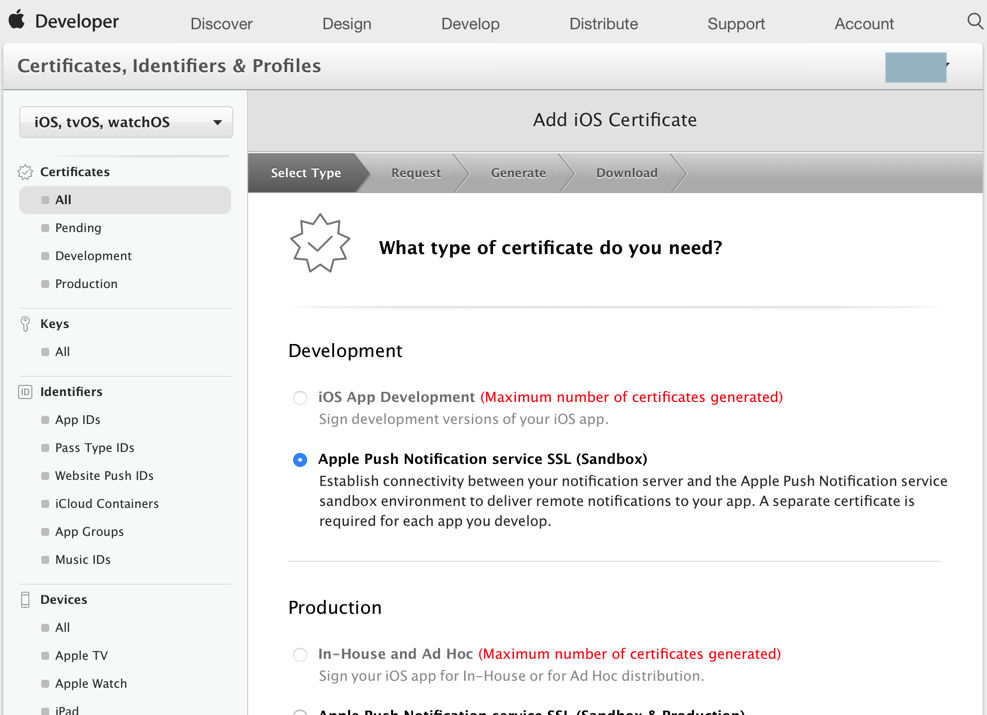Open the iOS, tvOS, watchOS platform dropdown
This screenshot has height=715, width=987.
126,122
